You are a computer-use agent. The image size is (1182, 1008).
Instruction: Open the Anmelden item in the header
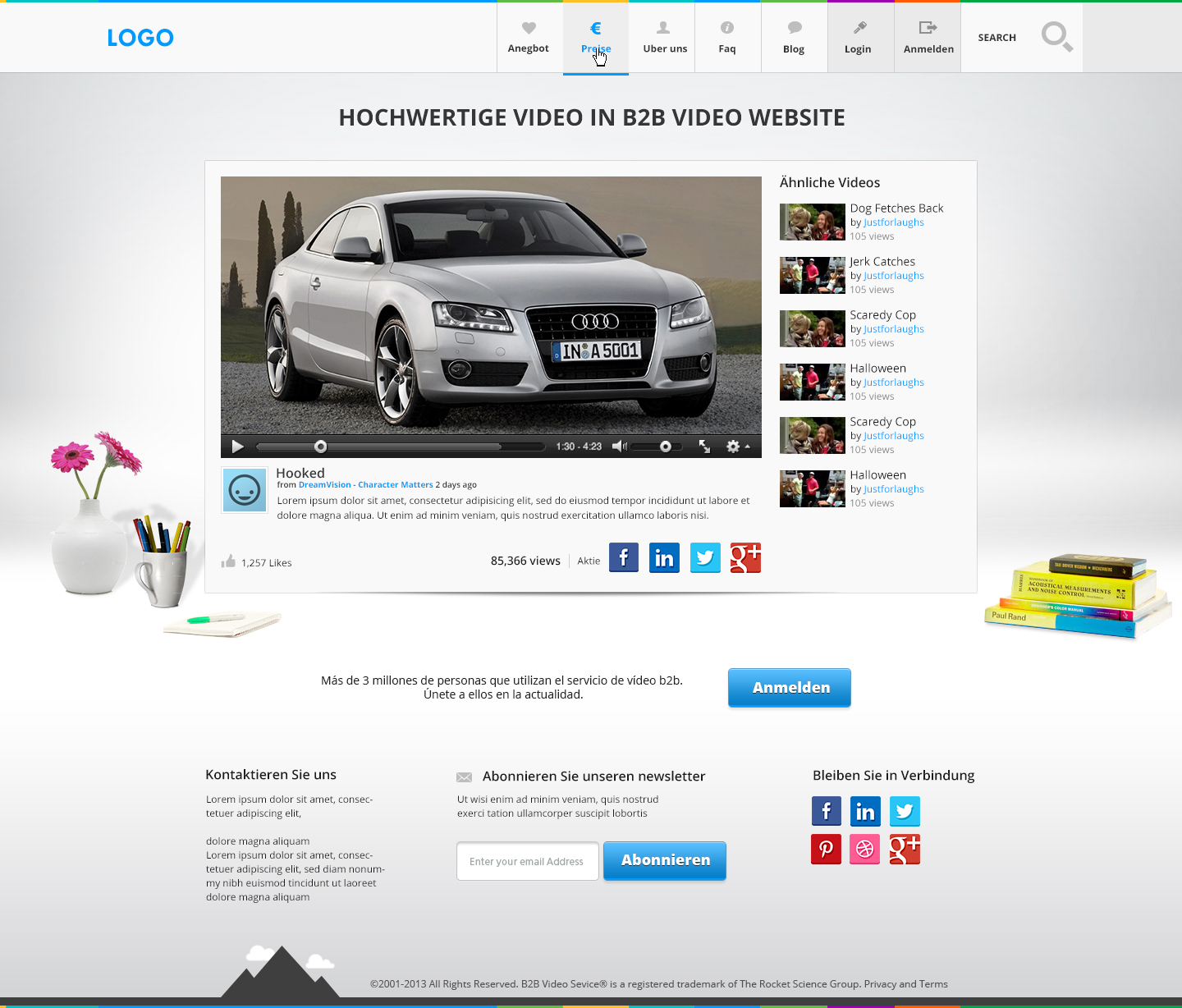(x=928, y=38)
